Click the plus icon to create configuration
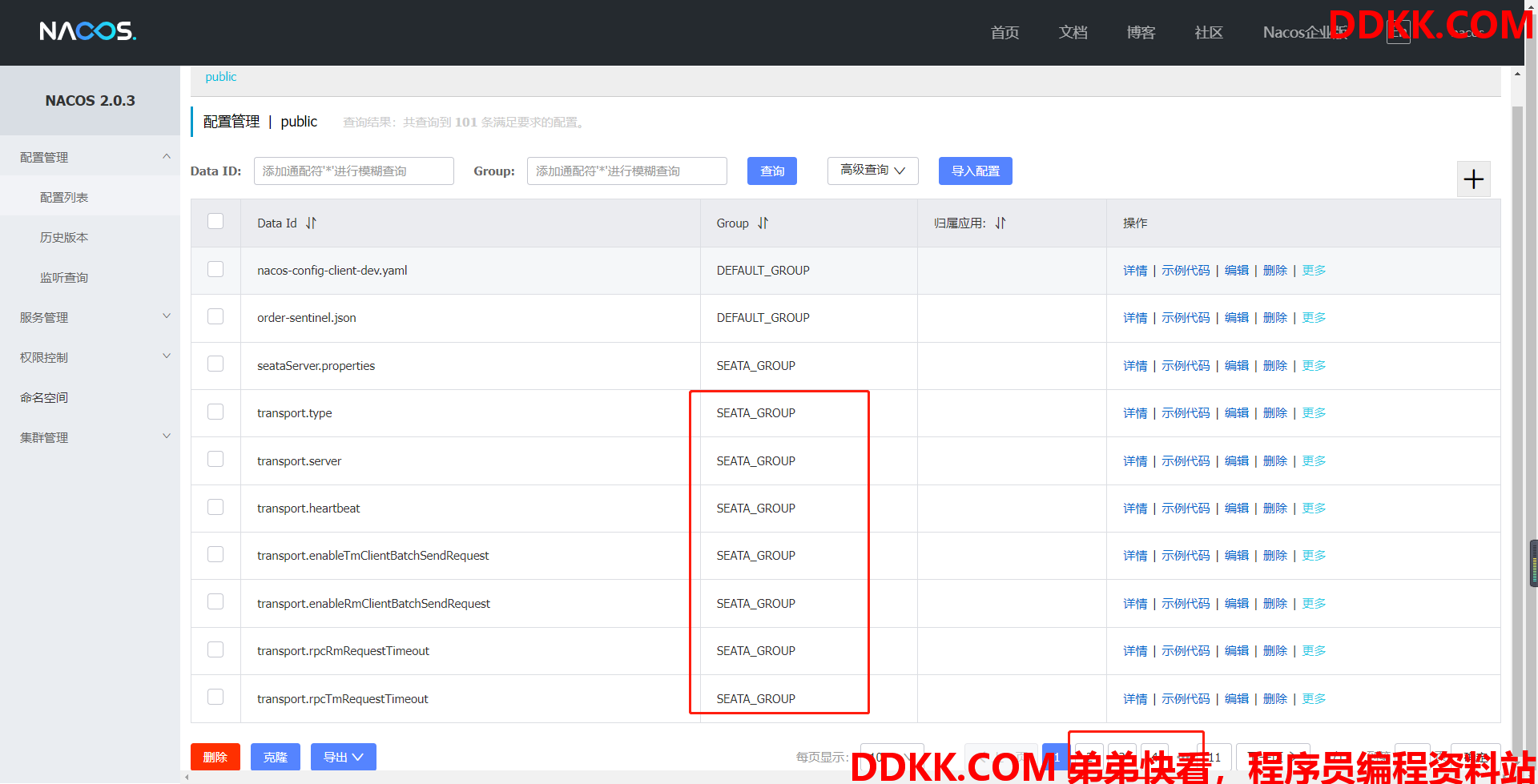The width and height of the screenshot is (1538, 784). [1473, 179]
